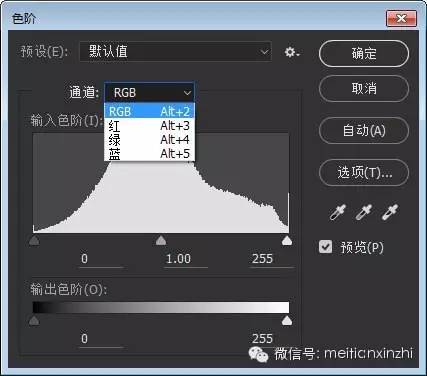
Task: Click the 预设(E): label
Action: 44,52
